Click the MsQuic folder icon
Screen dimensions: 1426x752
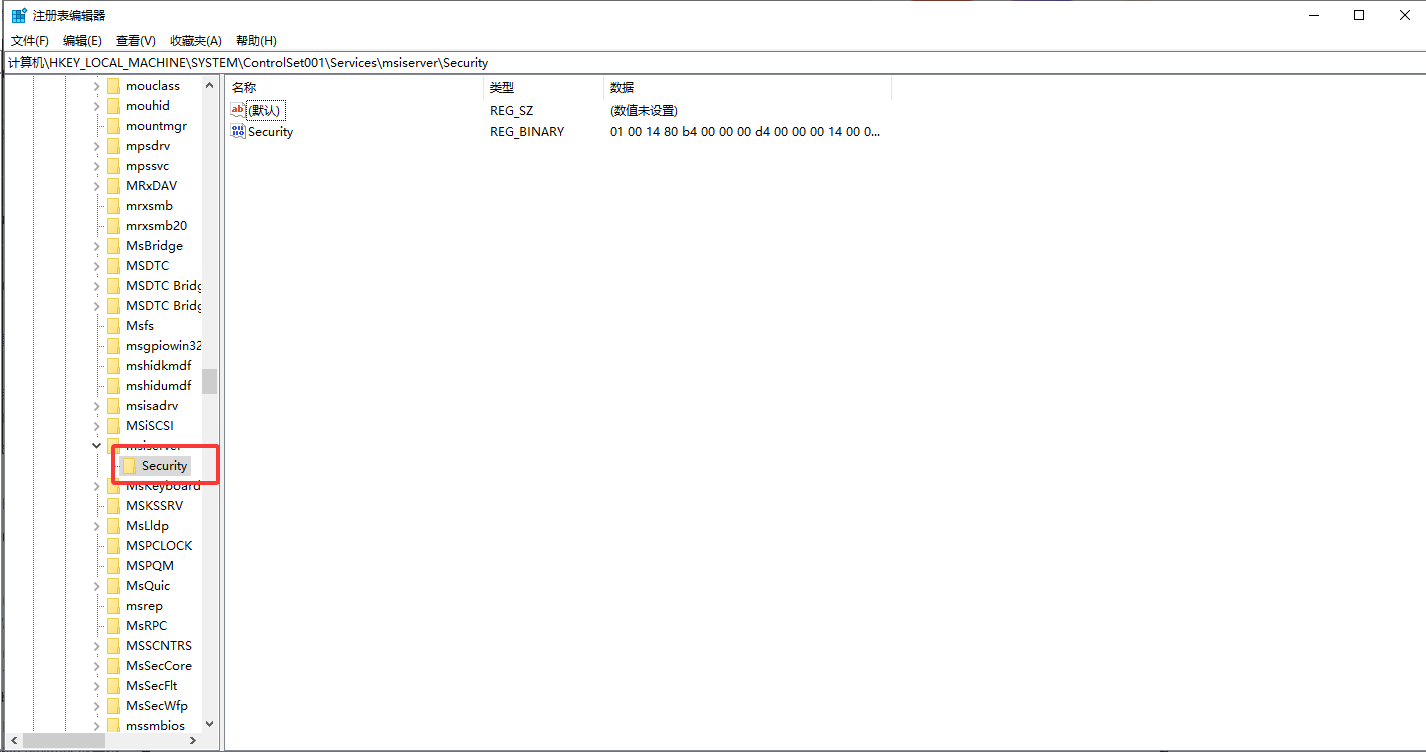[113, 586]
